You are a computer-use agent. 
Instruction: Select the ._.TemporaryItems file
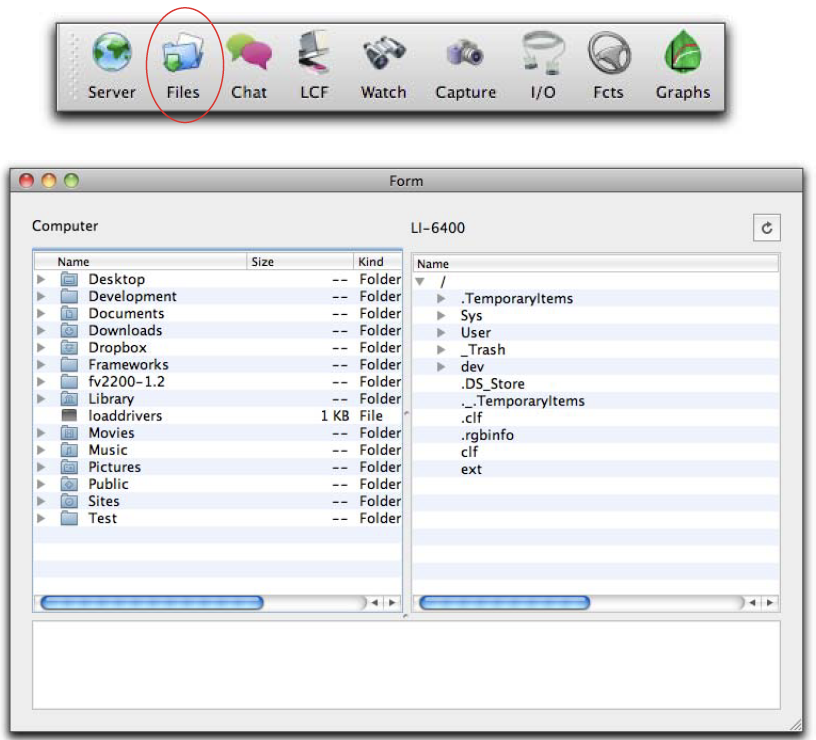(x=522, y=401)
